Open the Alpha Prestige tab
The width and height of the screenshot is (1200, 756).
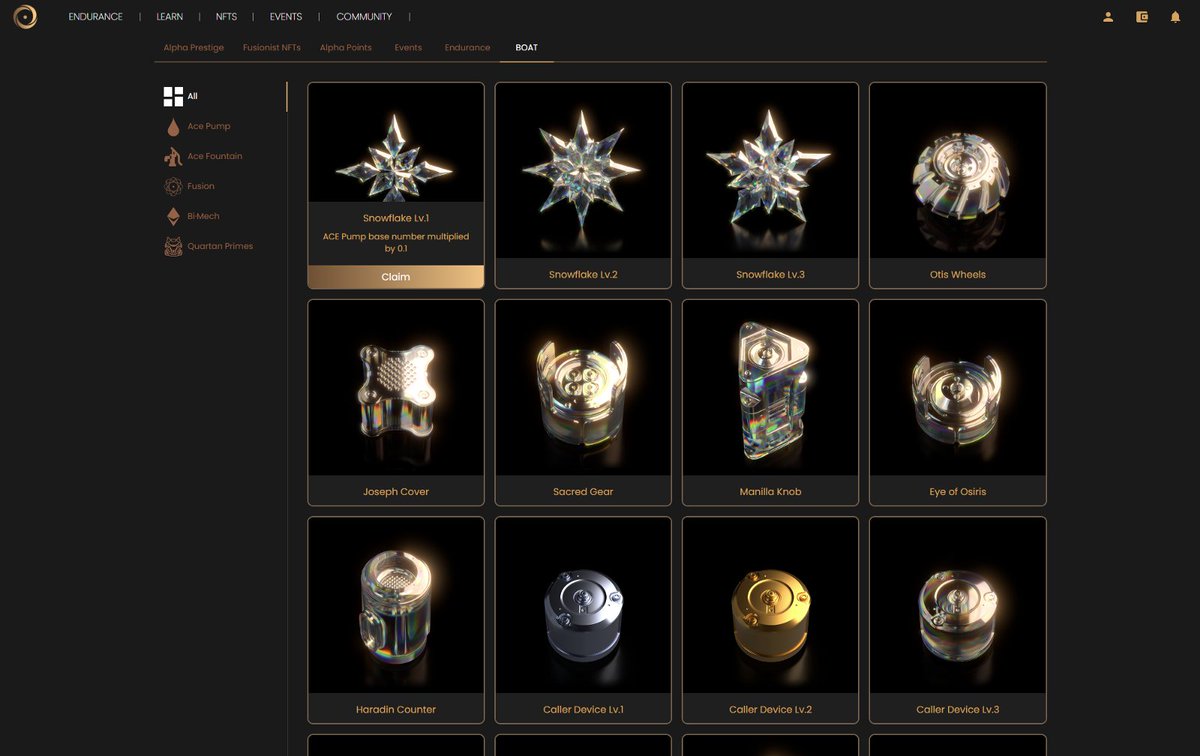[193, 47]
